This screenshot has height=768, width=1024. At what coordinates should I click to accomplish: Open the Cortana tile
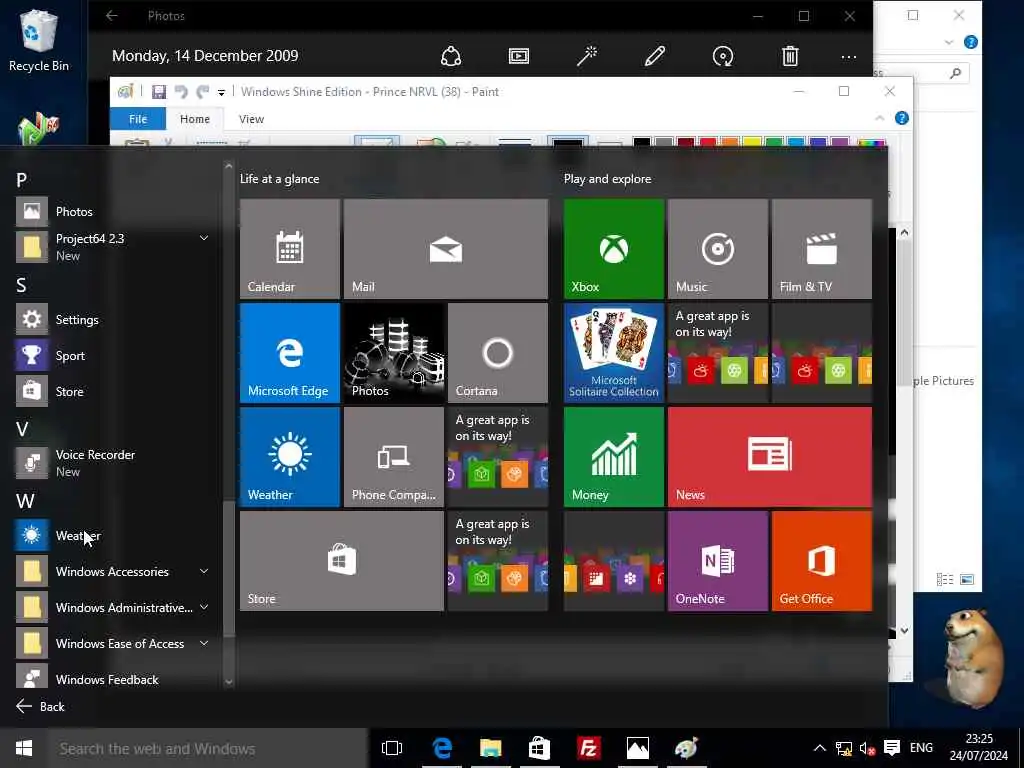(498, 353)
